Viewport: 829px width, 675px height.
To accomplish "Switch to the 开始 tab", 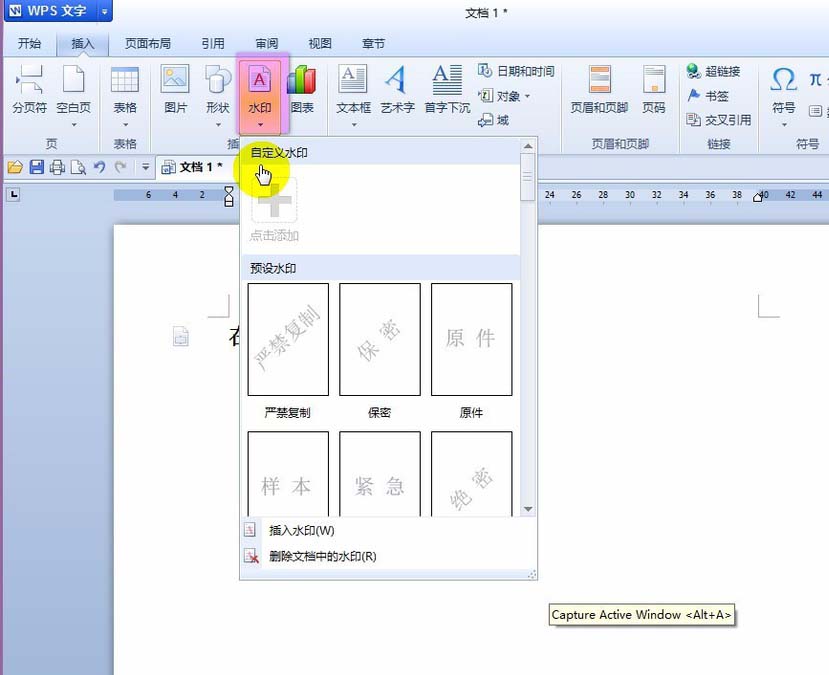I will click(30, 43).
